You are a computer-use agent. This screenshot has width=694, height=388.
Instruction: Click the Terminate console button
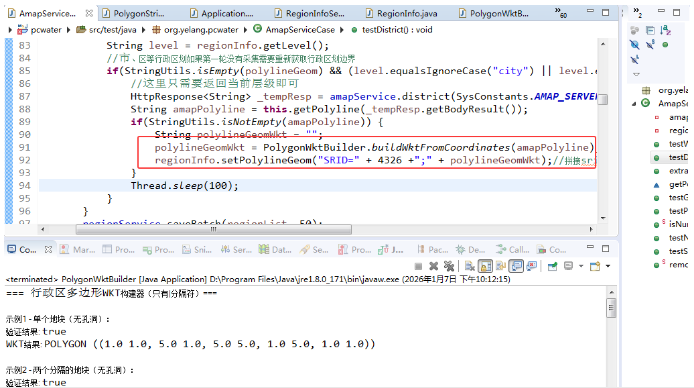pos(418,266)
